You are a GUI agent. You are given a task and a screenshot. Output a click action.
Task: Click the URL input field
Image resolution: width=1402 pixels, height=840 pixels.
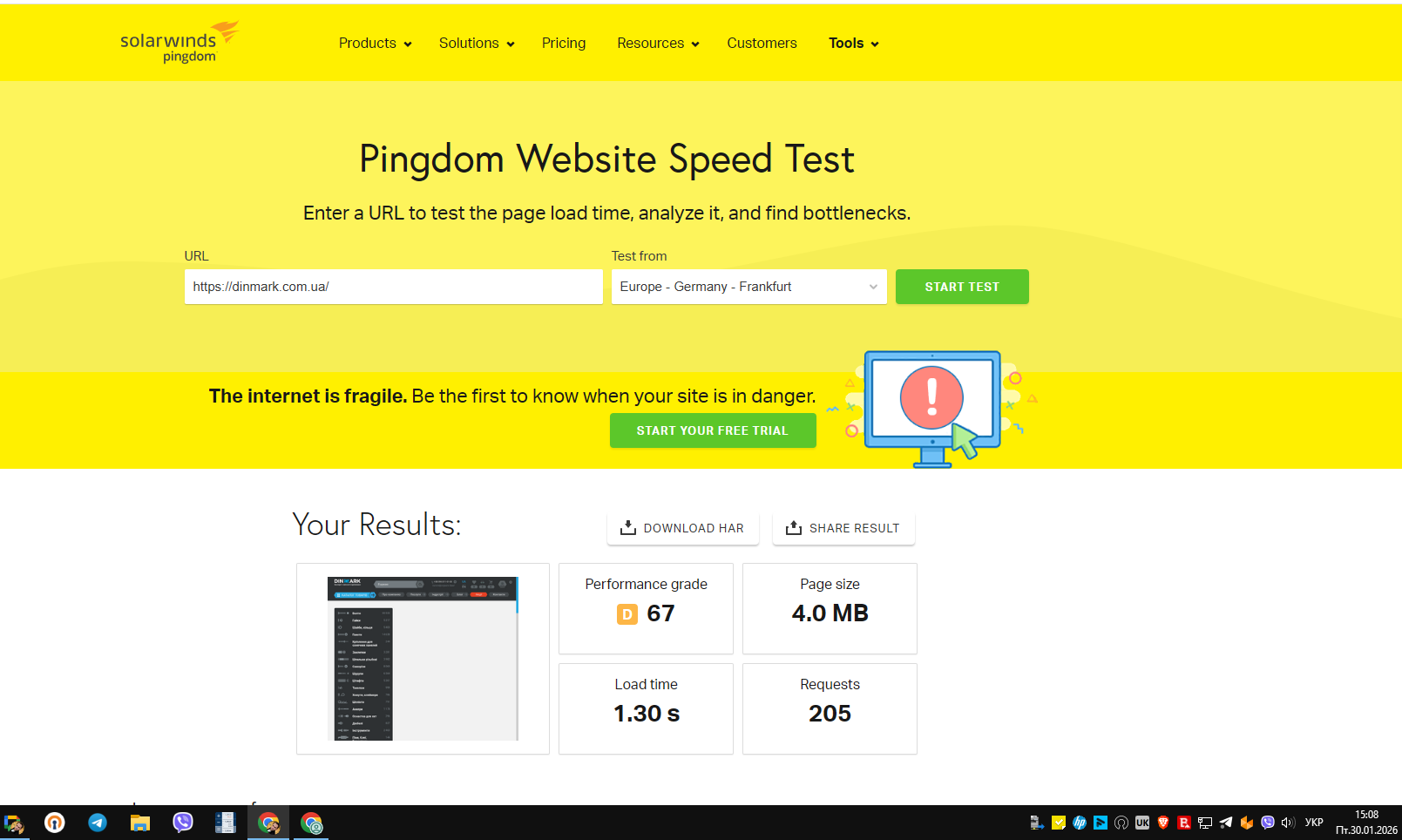pyautogui.click(x=394, y=287)
